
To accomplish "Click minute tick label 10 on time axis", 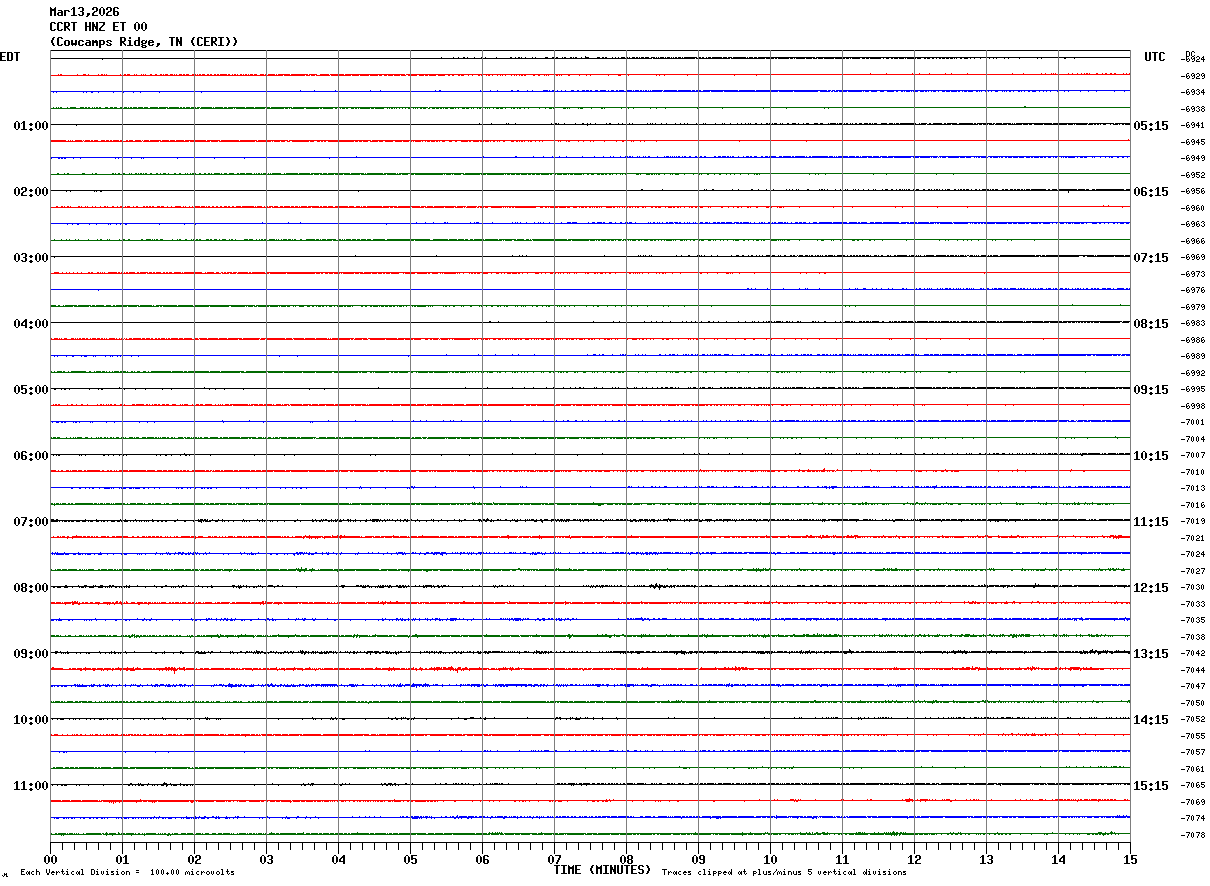I will 771,859.
